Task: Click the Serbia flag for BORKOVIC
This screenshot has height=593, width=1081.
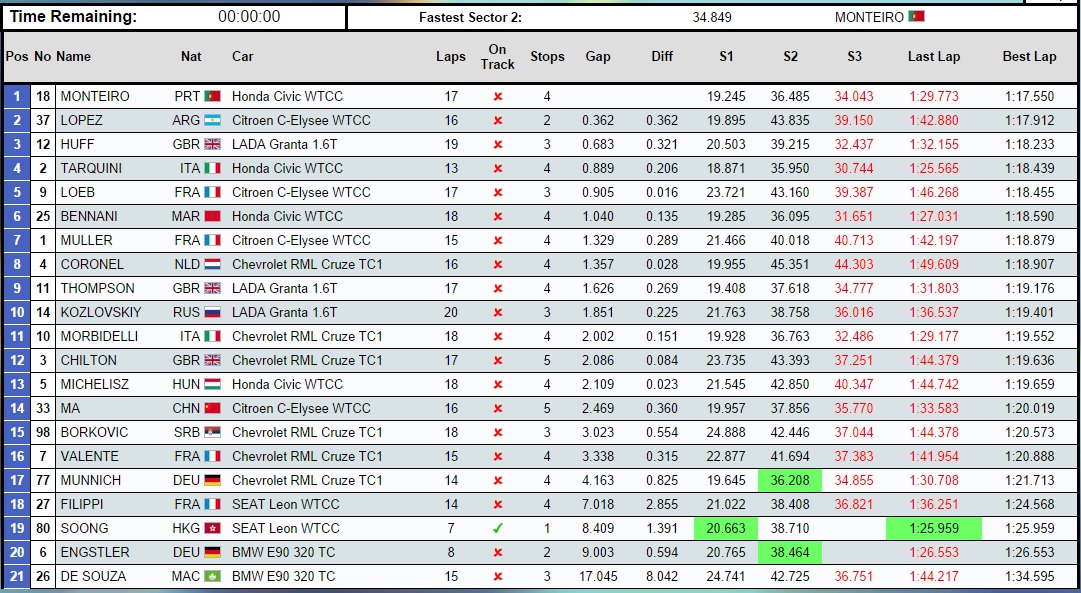Action: pyautogui.click(x=211, y=432)
